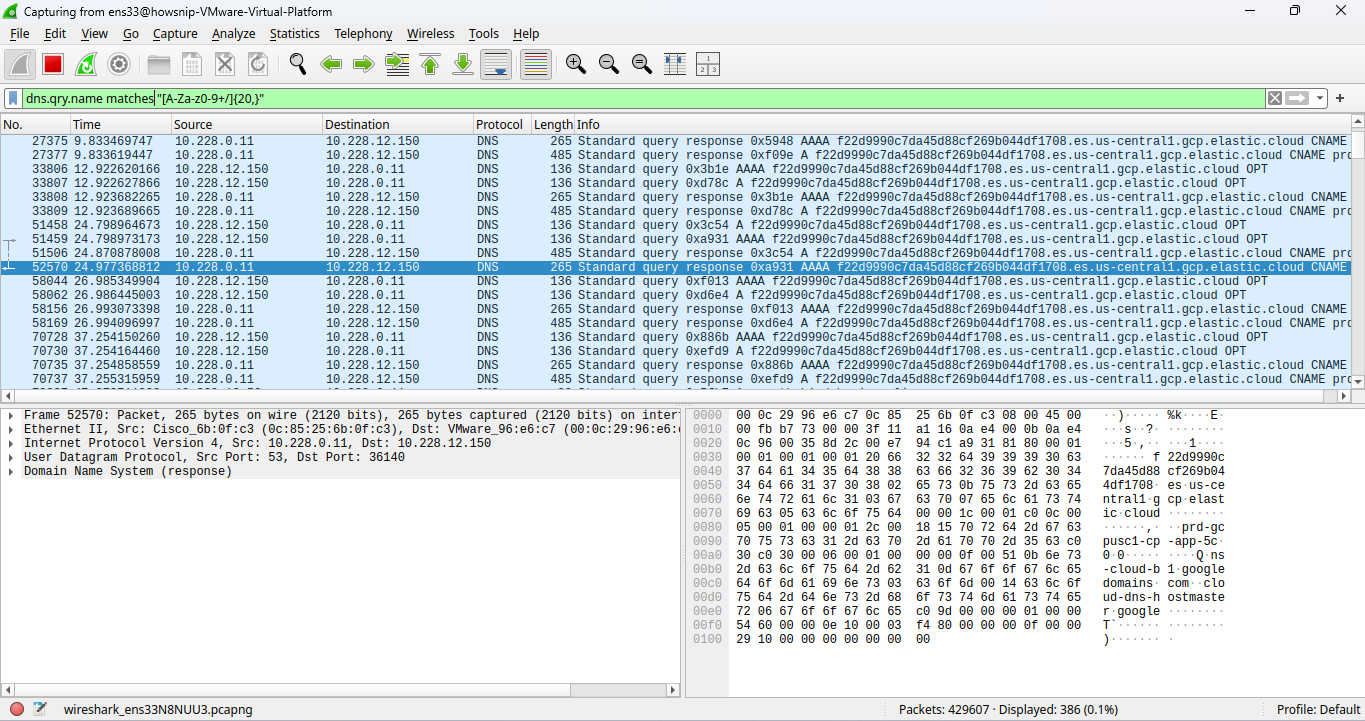The image size is (1365, 721).
Task: Sort by the Protocol column header
Action: click(502, 124)
